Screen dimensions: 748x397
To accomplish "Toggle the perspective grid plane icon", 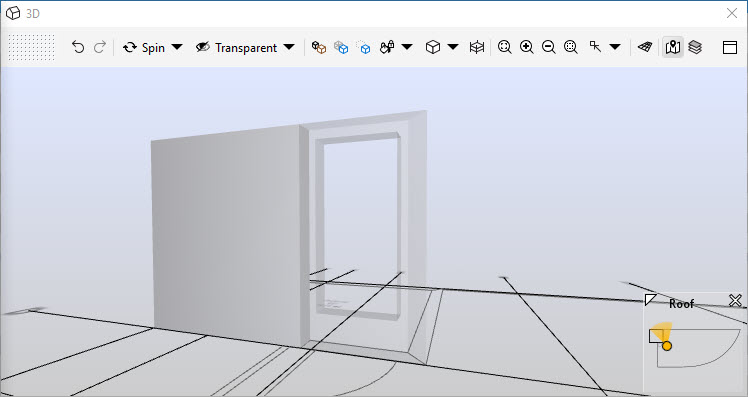I will point(645,47).
